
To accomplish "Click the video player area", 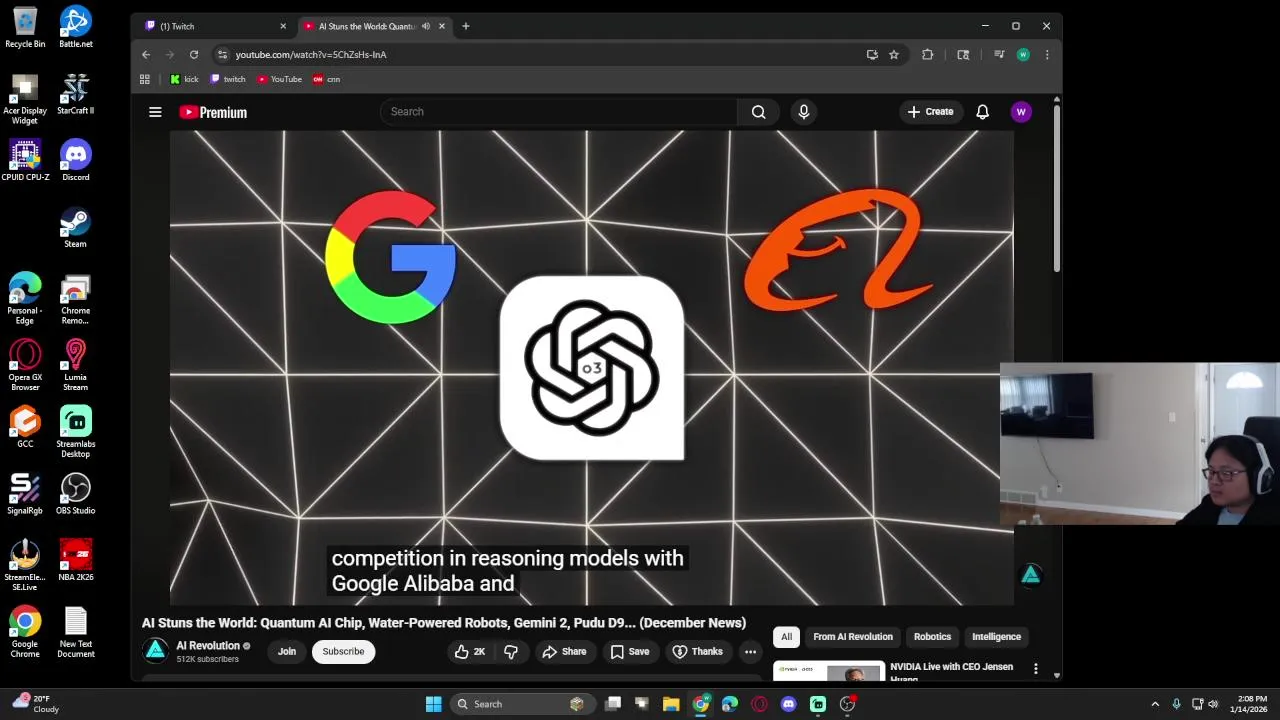I will pos(591,367).
